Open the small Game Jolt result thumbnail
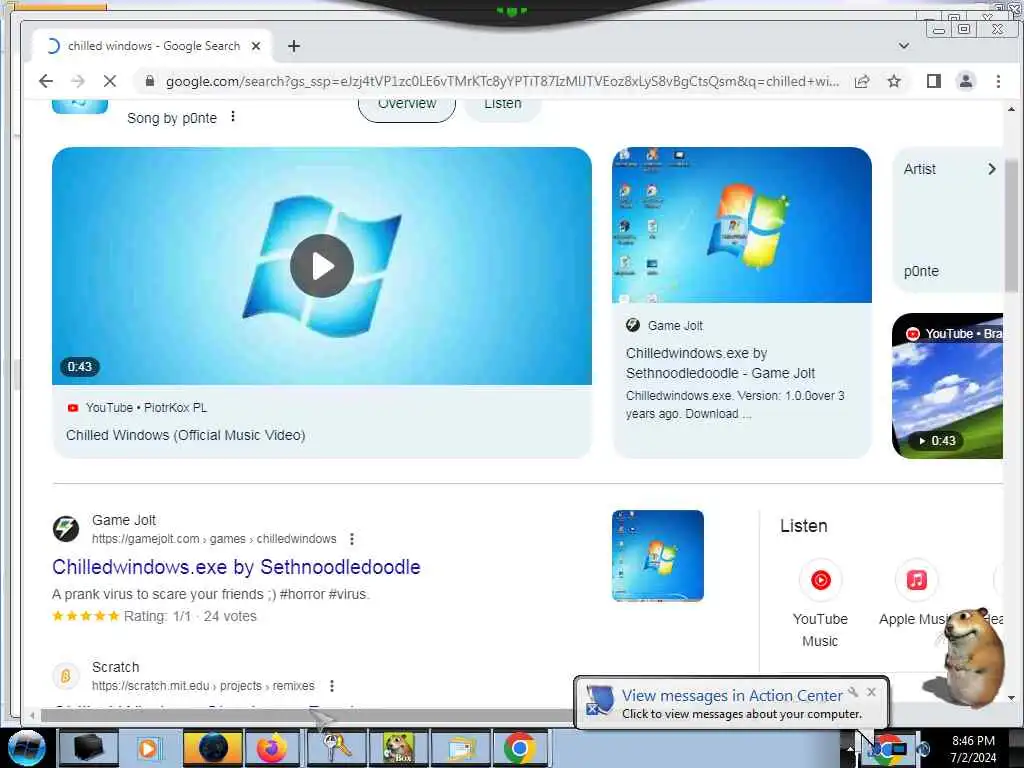The height and width of the screenshot is (768, 1024). pos(658,556)
